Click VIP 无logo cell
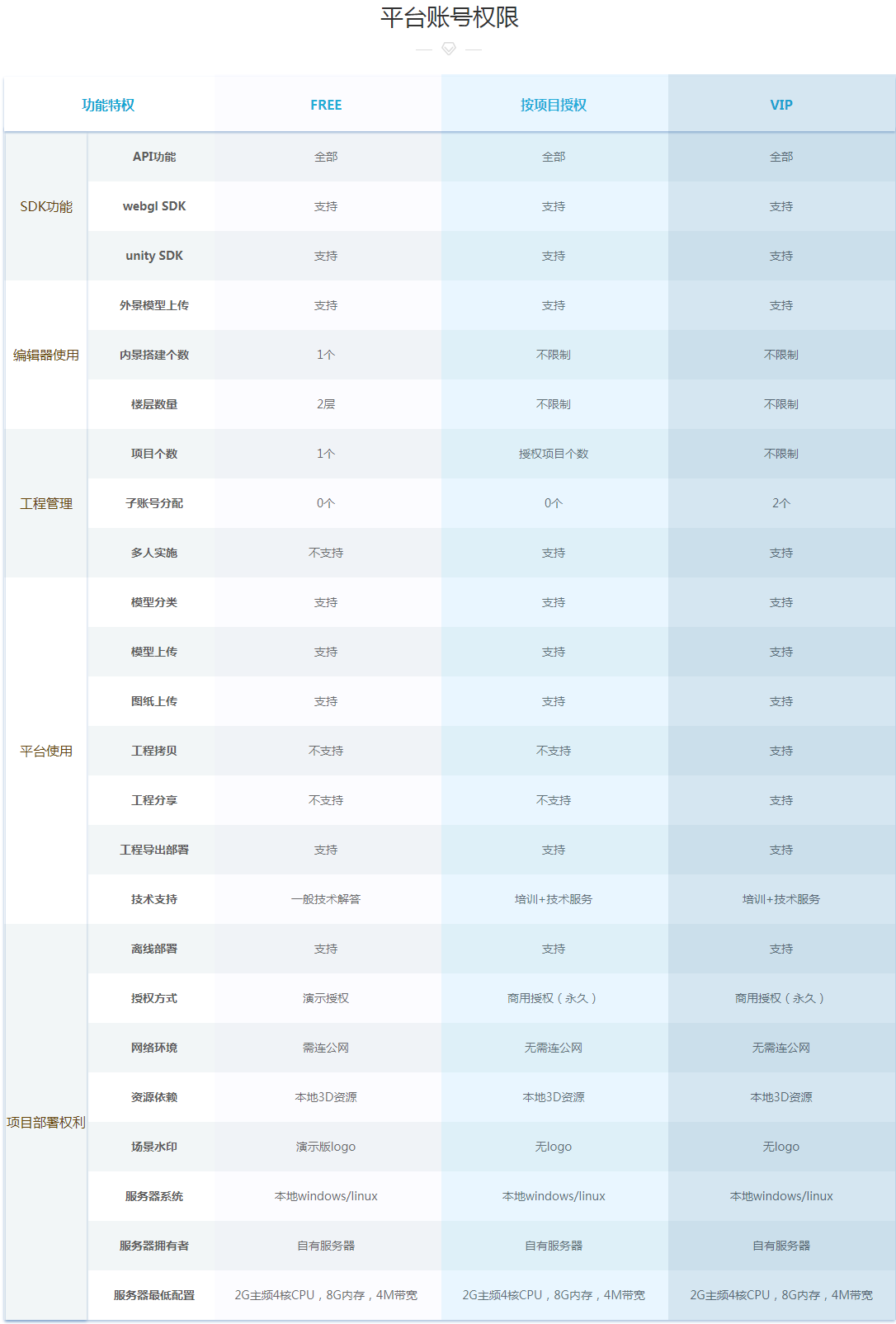 pyautogui.click(x=781, y=1147)
